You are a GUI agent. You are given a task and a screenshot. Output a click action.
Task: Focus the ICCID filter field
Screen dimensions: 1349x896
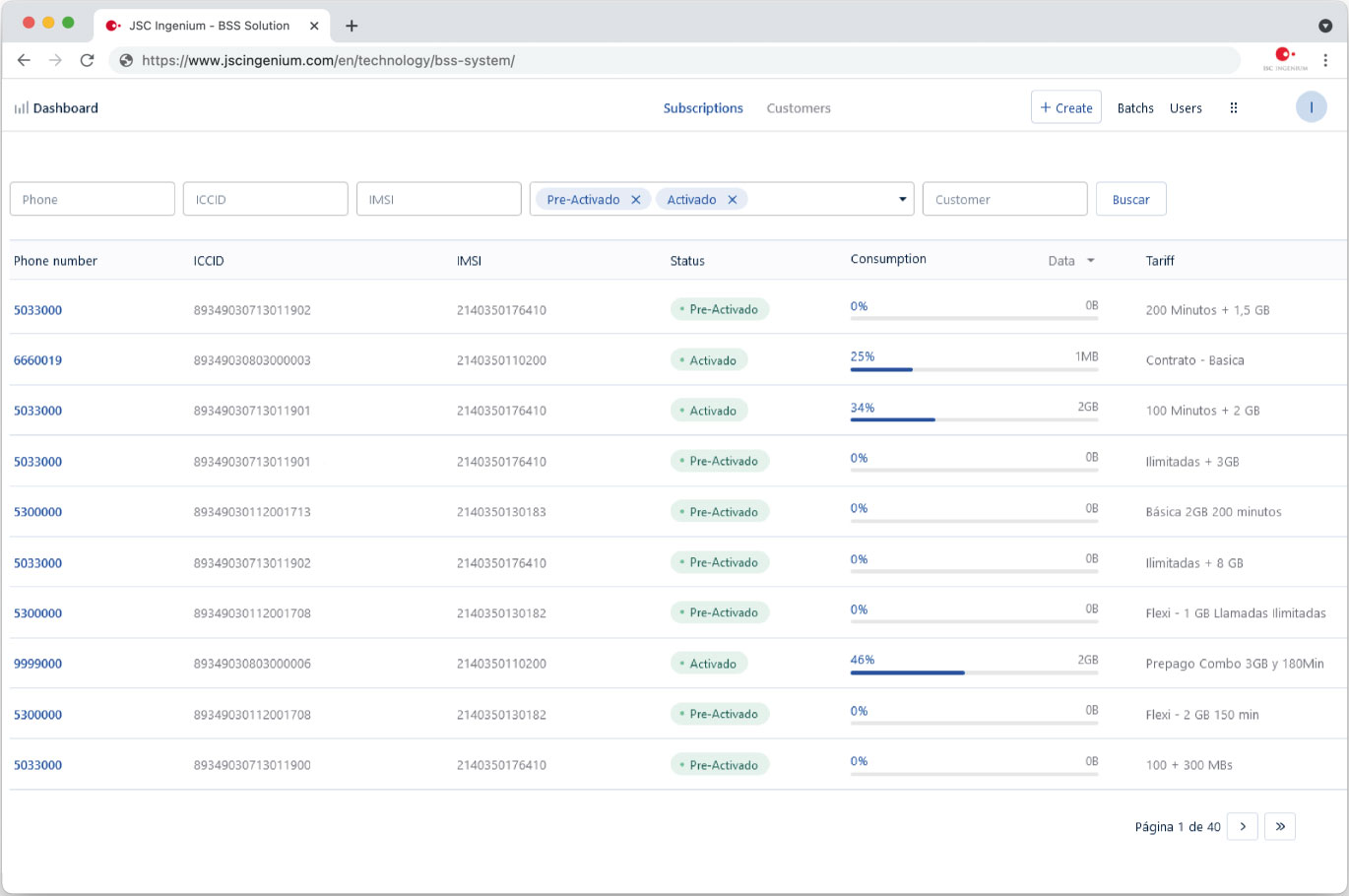[x=266, y=199]
